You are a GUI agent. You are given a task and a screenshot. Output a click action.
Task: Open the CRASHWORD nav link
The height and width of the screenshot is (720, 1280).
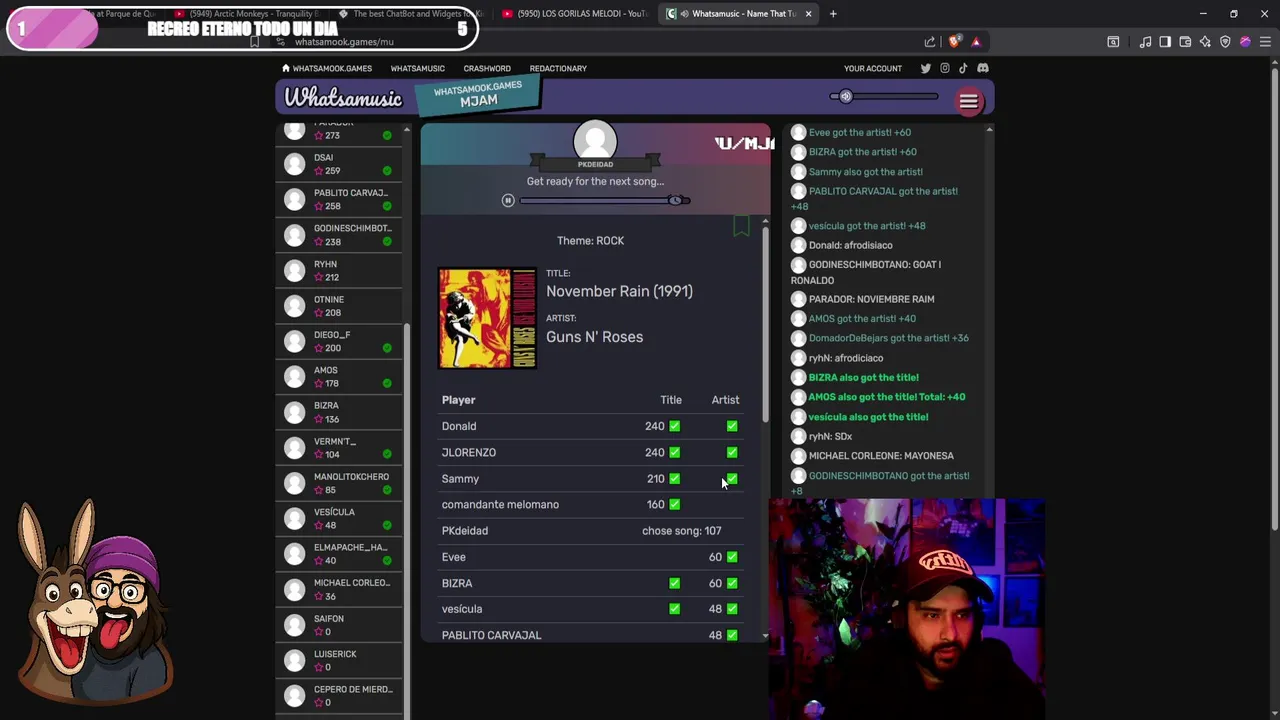point(487,68)
